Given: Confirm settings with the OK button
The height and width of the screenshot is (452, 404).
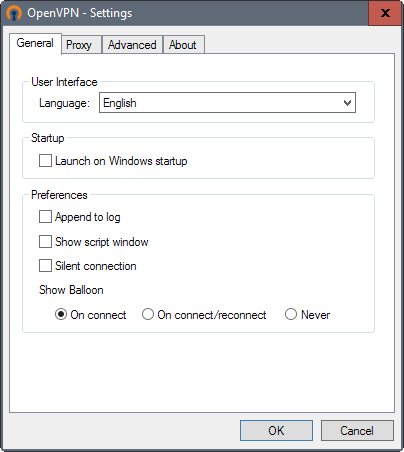Looking at the screenshot, I should point(276,430).
